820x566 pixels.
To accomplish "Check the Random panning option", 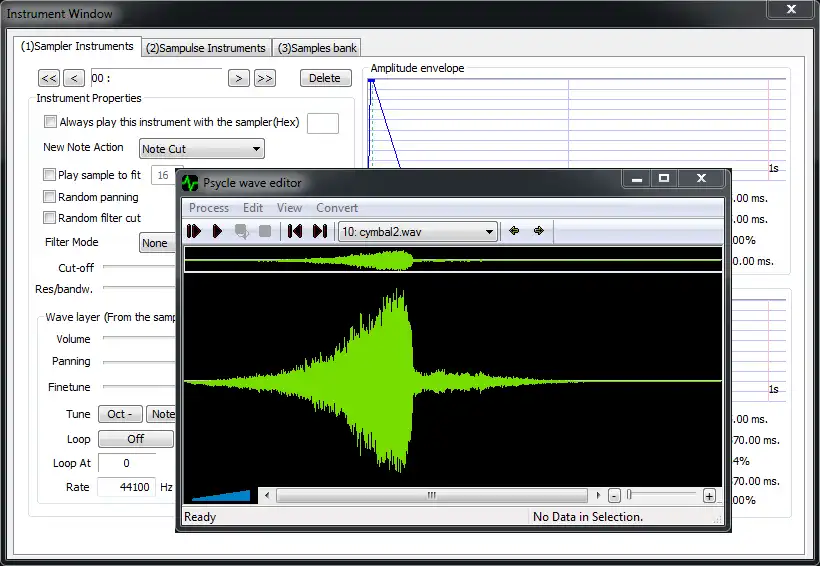I will [x=51, y=197].
